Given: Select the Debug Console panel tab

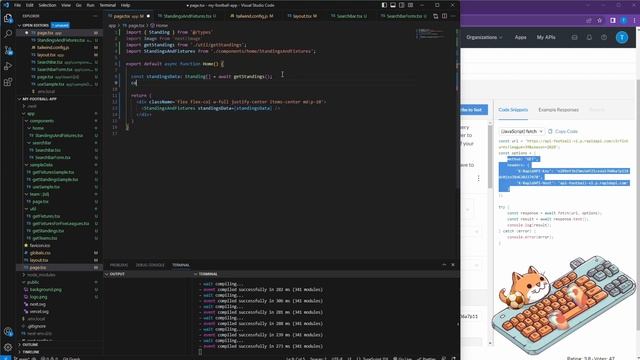Looking at the screenshot, I should click(150, 265).
